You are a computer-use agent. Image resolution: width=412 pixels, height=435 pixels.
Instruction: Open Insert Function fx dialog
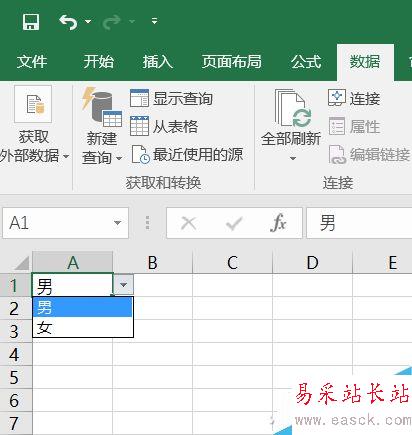point(279,223)
